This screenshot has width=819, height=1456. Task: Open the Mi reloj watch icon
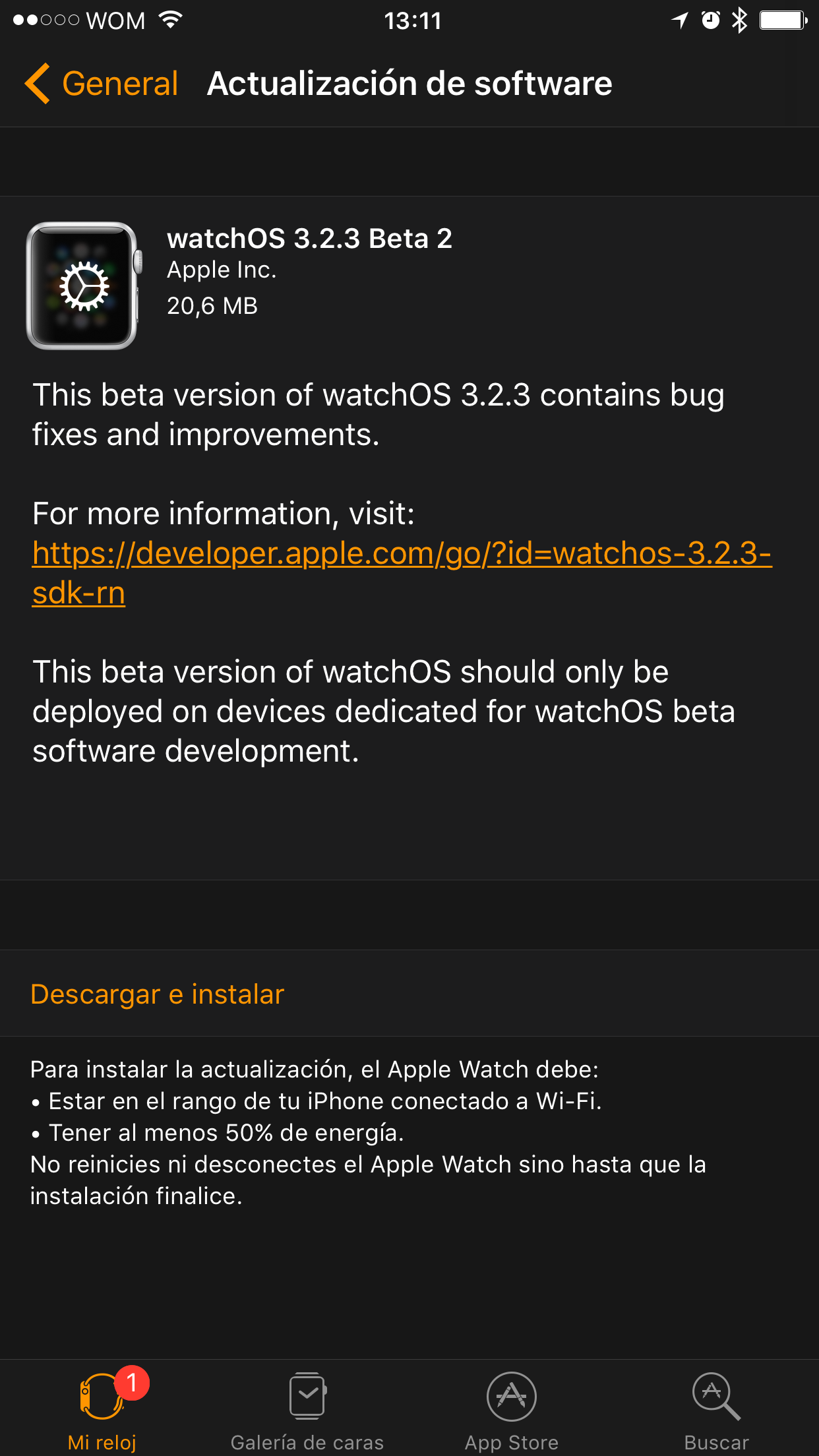point(102,1397)
